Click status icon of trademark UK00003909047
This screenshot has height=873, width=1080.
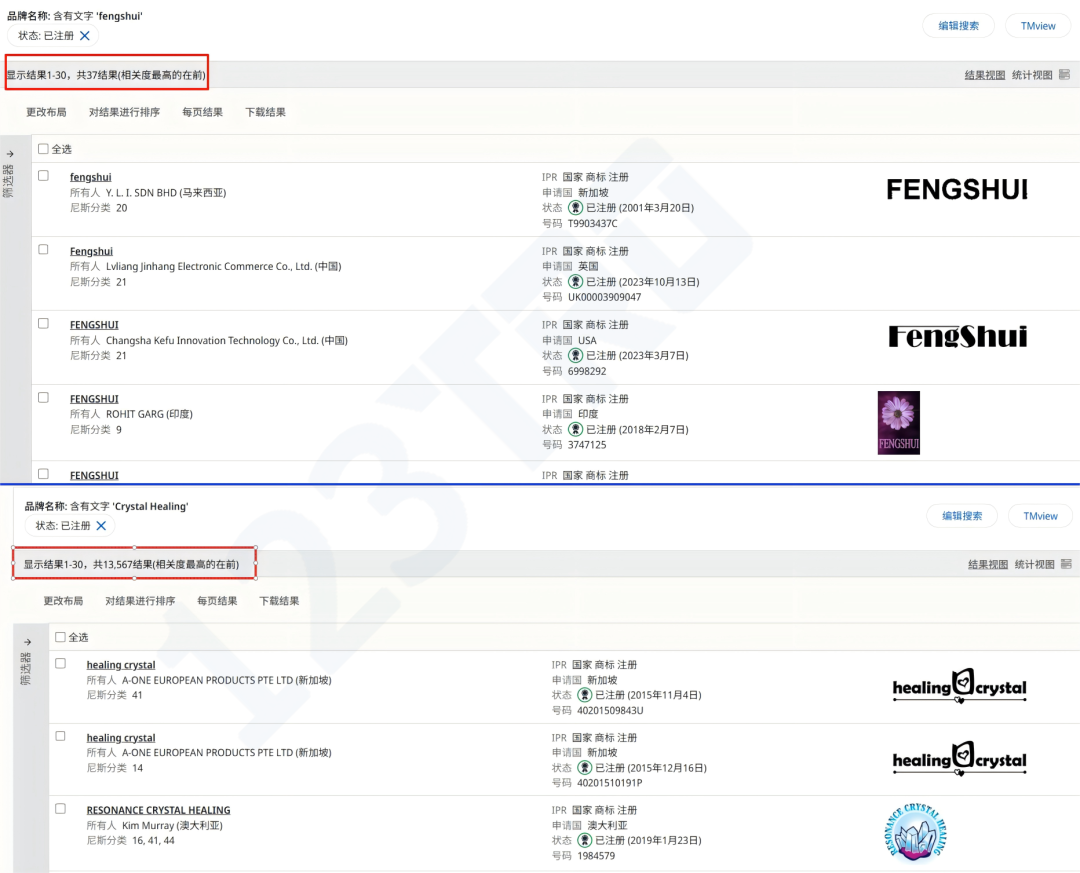click(575, 282)
